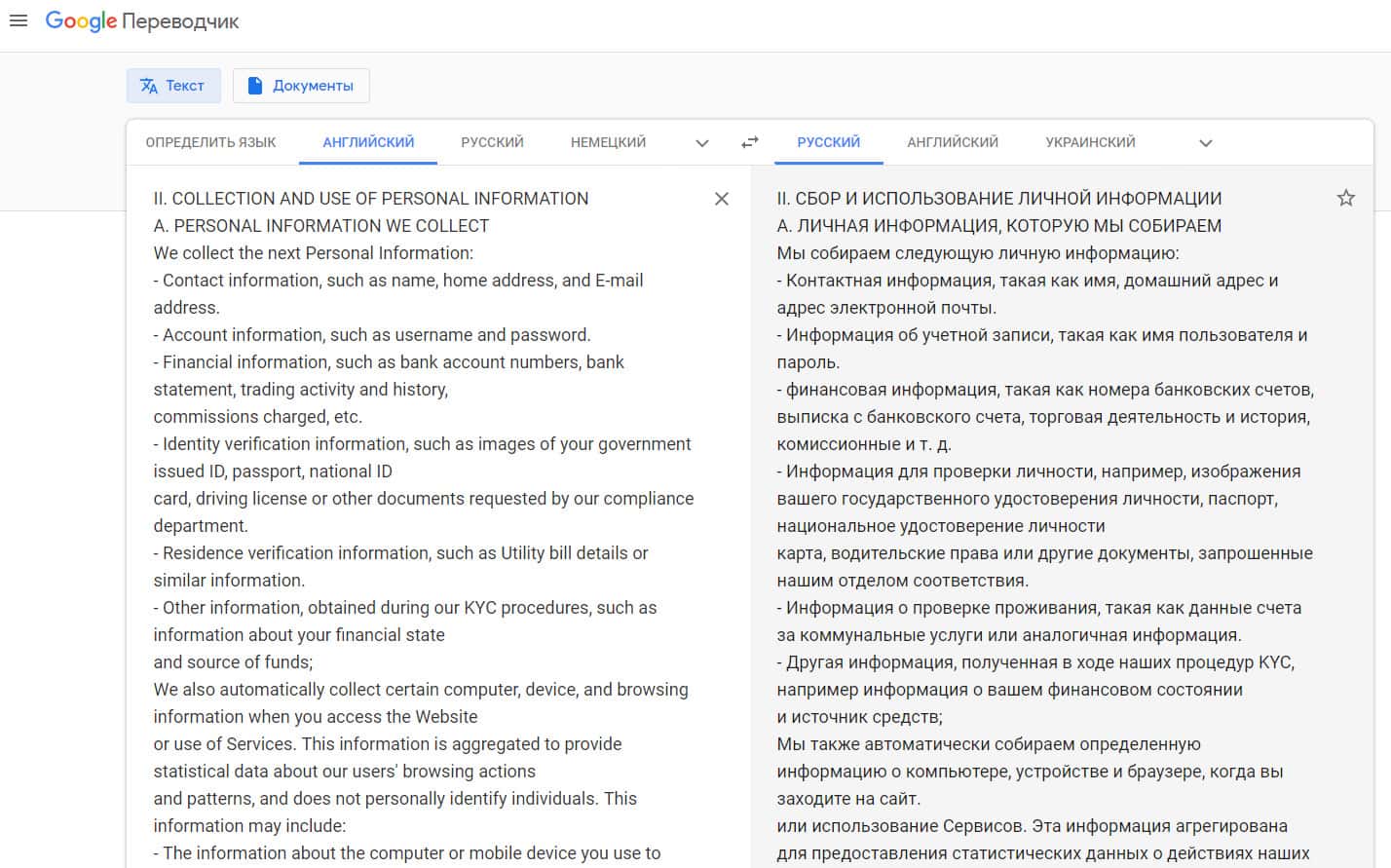Swap source and target languages

tap(749, 142)
